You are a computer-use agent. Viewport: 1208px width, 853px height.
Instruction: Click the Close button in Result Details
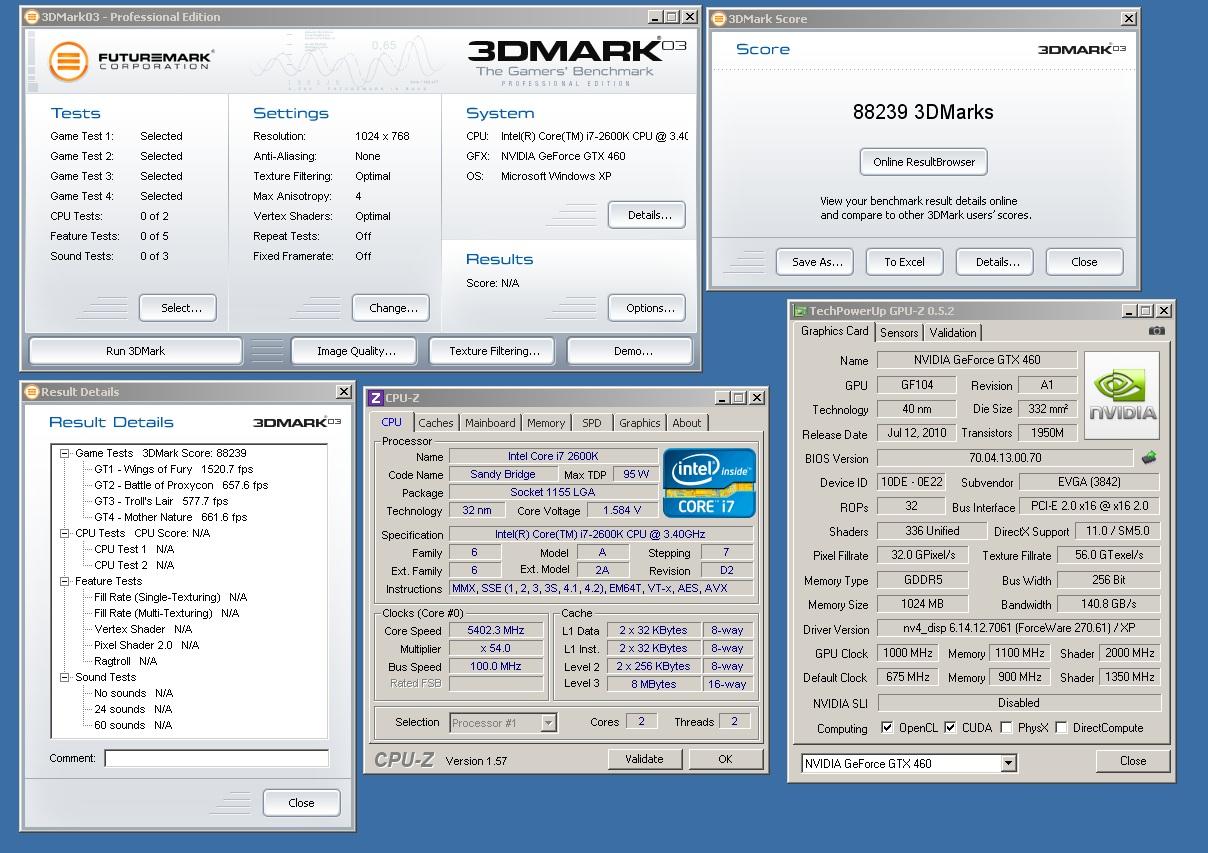point(301,803)
